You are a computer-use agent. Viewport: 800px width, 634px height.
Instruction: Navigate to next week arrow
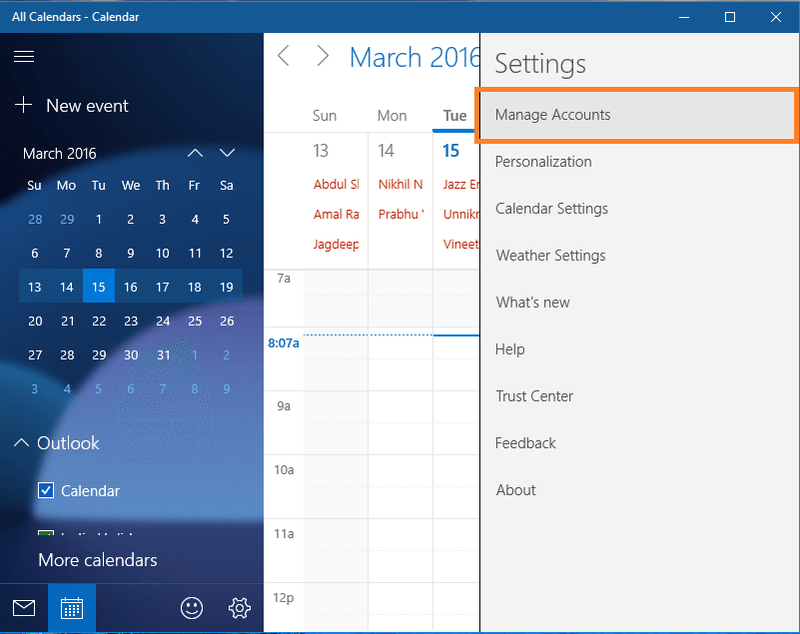pos(322,56)
